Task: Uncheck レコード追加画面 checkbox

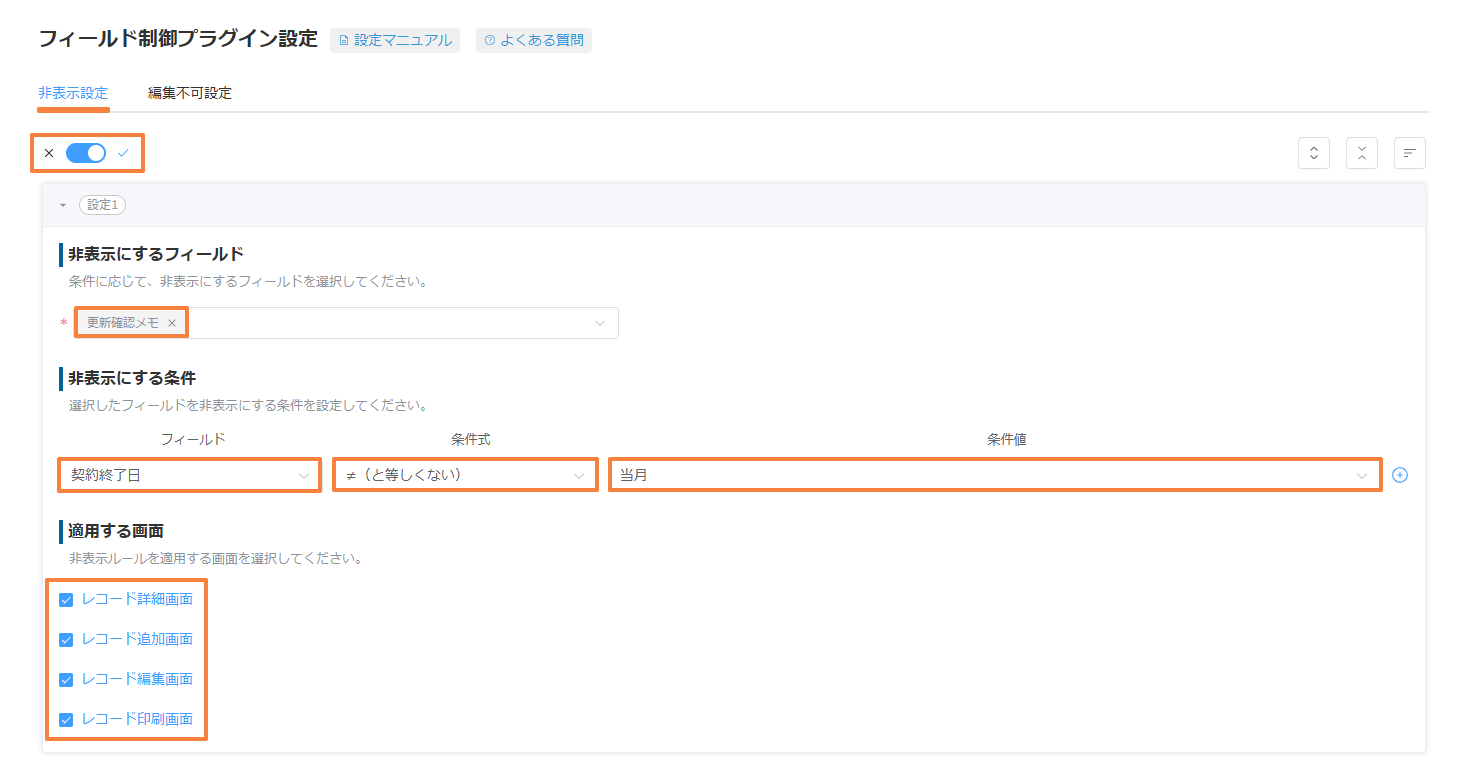Action: 66,640
